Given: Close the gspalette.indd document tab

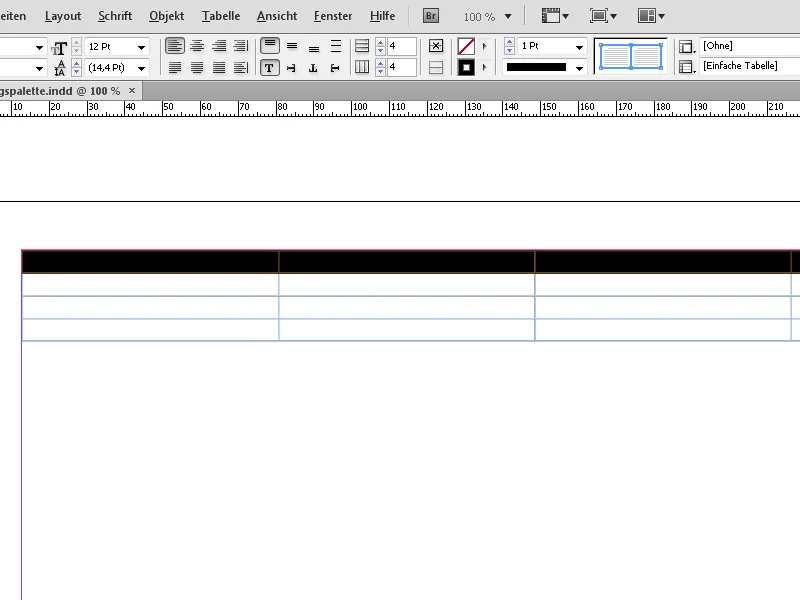Looking at the screenshot, I should 132,90.
